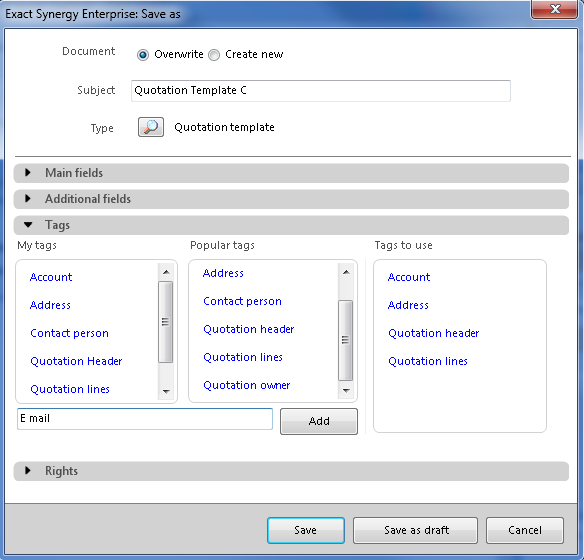Screen dimensions: 584x560
Task: Choose the Create new radio button
Action: 214,55
